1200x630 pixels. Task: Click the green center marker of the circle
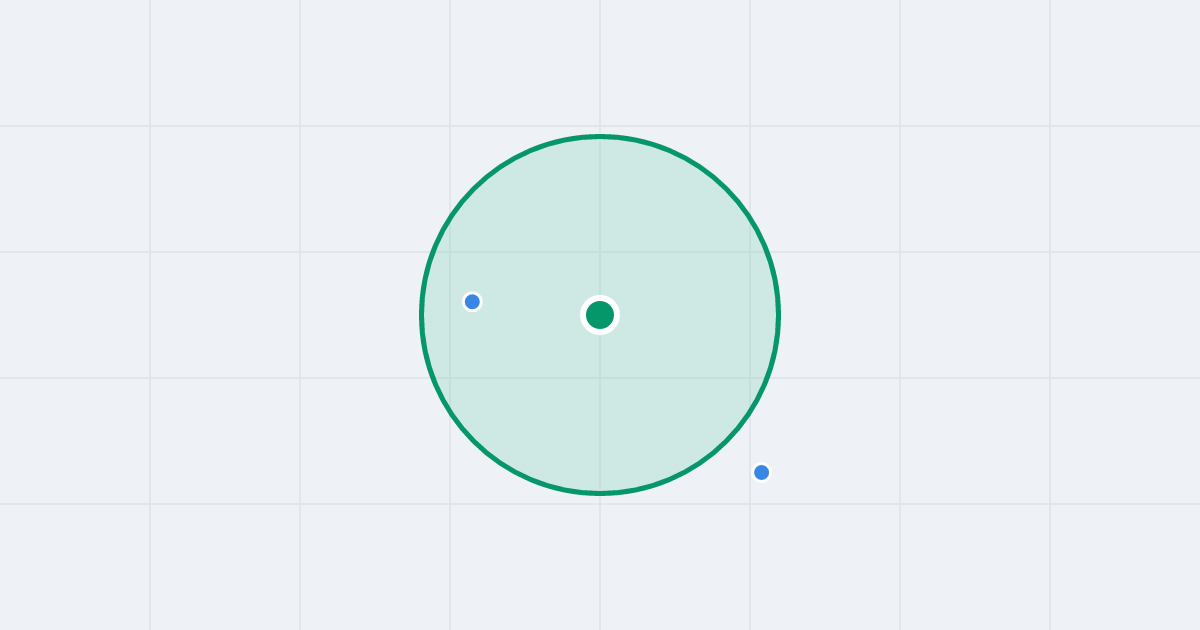pos(600,315)
